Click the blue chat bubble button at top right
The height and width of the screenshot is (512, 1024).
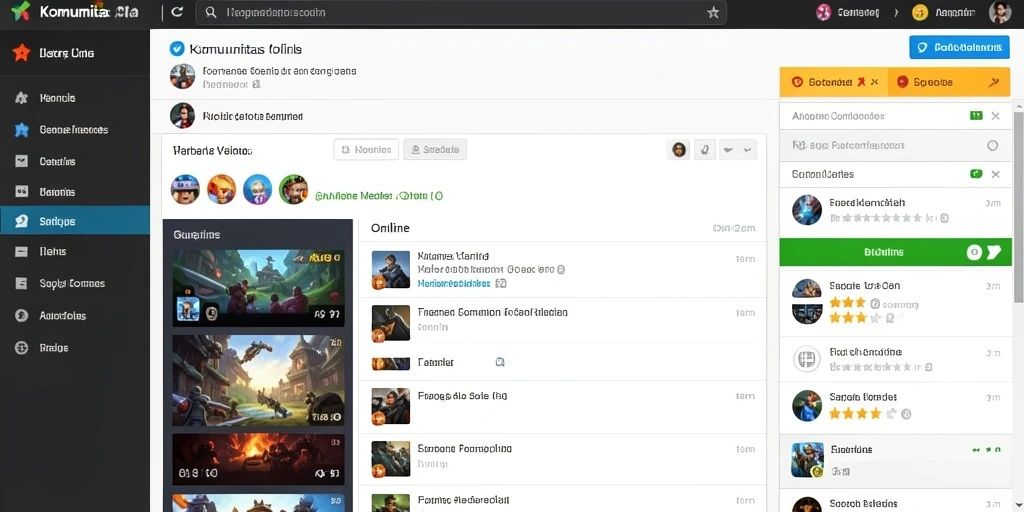959,47
